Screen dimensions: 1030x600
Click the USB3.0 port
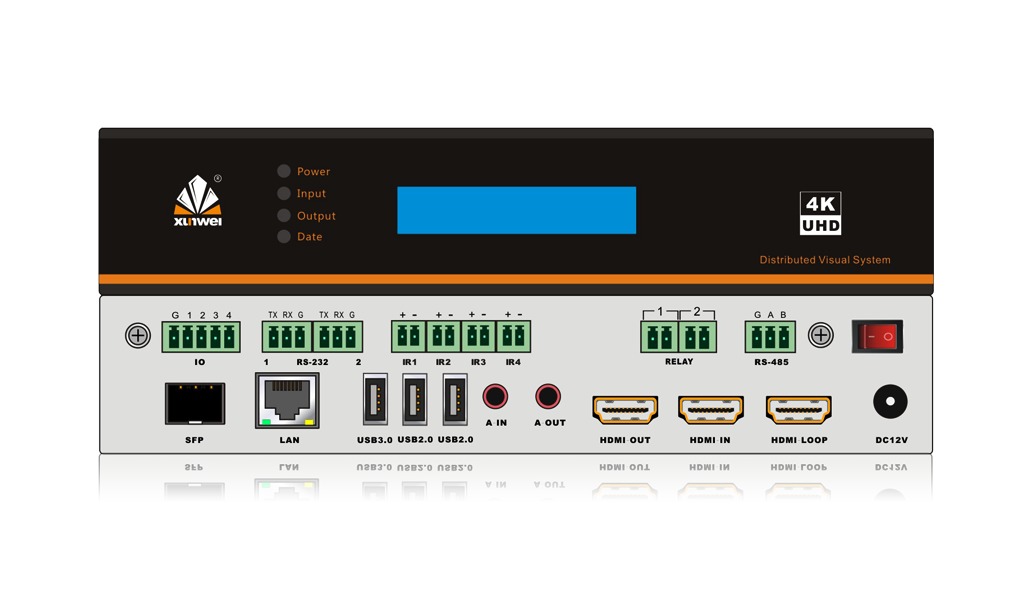coord(375,401)
